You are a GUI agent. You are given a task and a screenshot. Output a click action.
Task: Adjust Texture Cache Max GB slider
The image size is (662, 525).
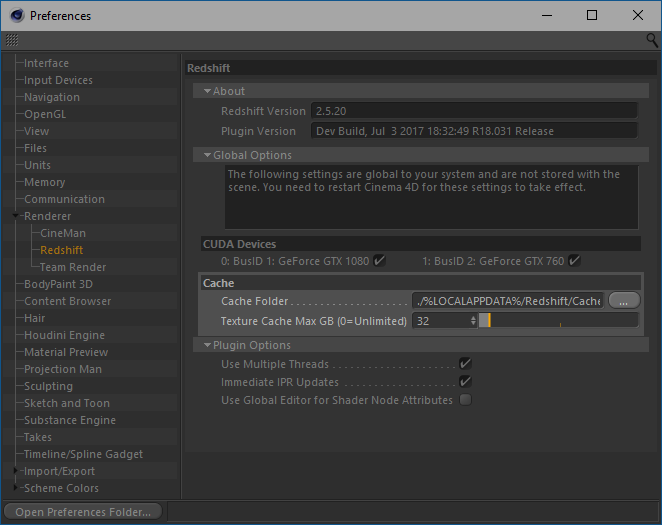tap(558, 321)
